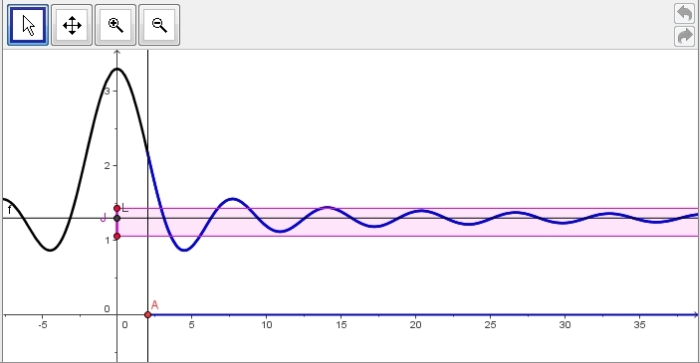Screen dimensions: 700x363
Task: Activate the Zoom In magnifier tool
Action: click(115, 25)
